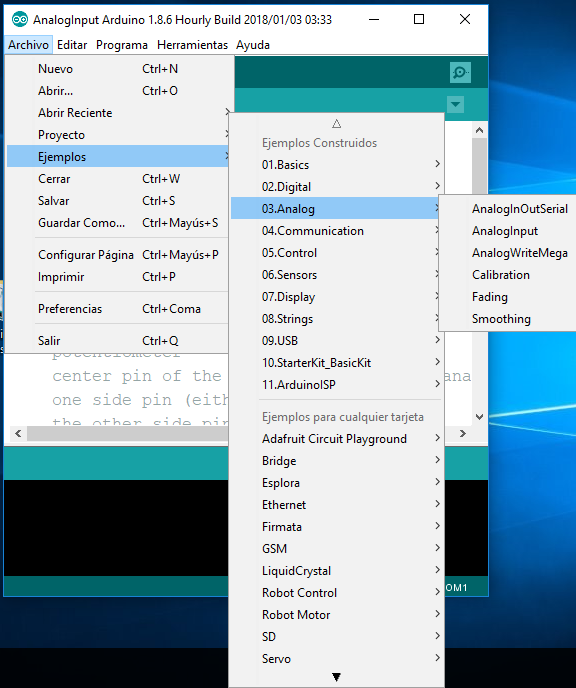Open the Ayuda menu
Viewport: 576px width, 688px height.
(253, 45)
